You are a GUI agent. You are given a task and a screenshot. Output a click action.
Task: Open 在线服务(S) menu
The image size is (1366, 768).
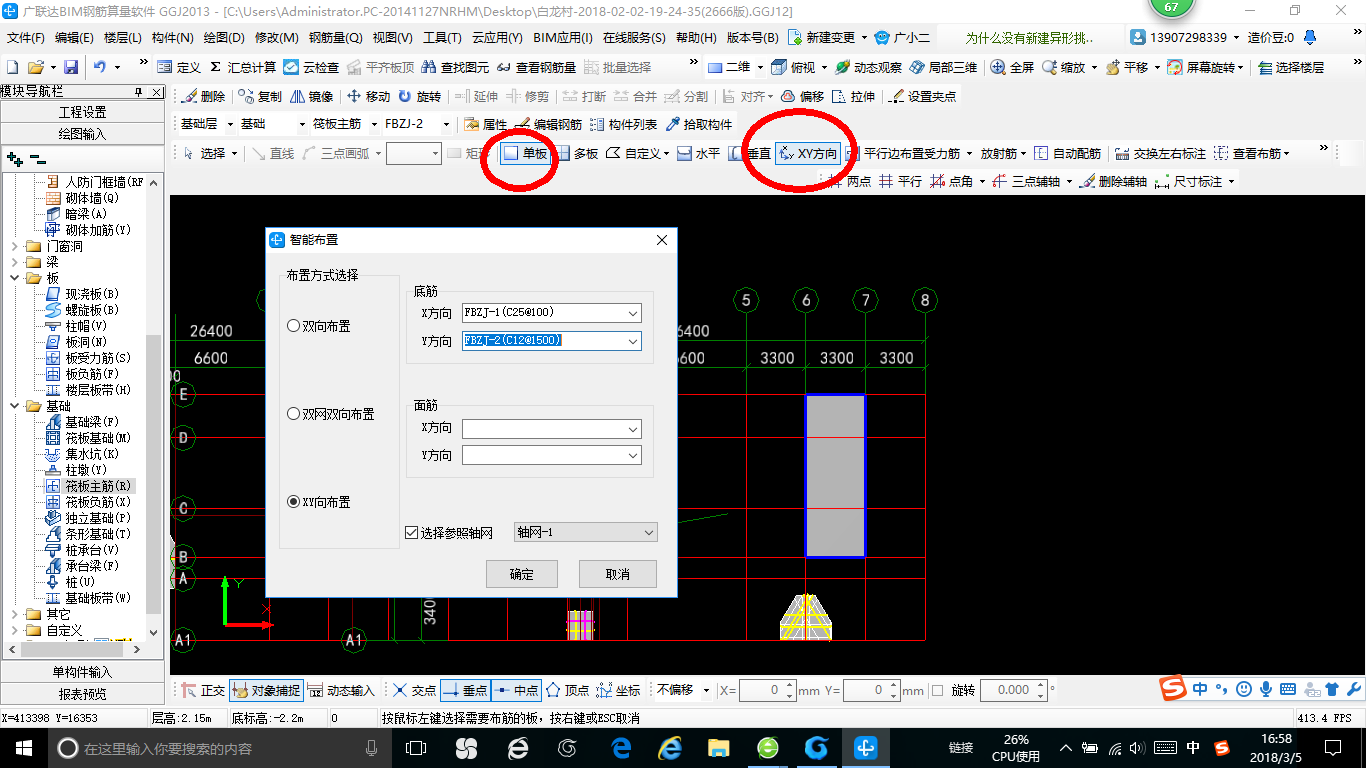pyautogui.click(x=634, y=38)
